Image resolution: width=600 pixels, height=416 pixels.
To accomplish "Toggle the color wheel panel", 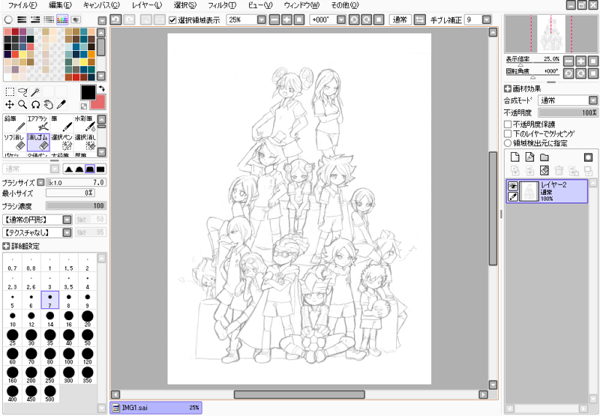I will pos(8,20).
